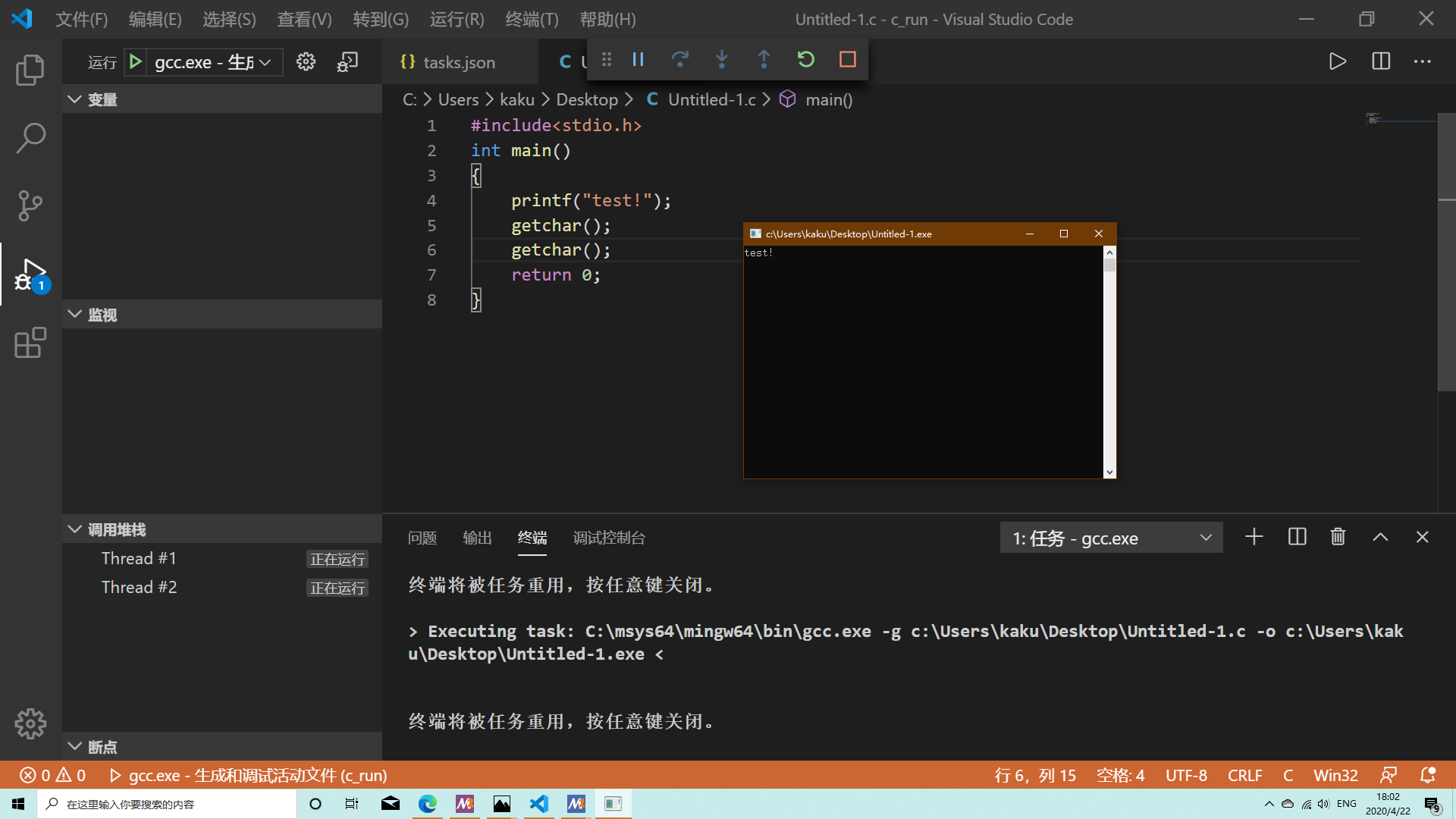Open the 运行(R) menu
Image resolution: width=1456 pixels, height=819 pixels.
click(456, 19)
